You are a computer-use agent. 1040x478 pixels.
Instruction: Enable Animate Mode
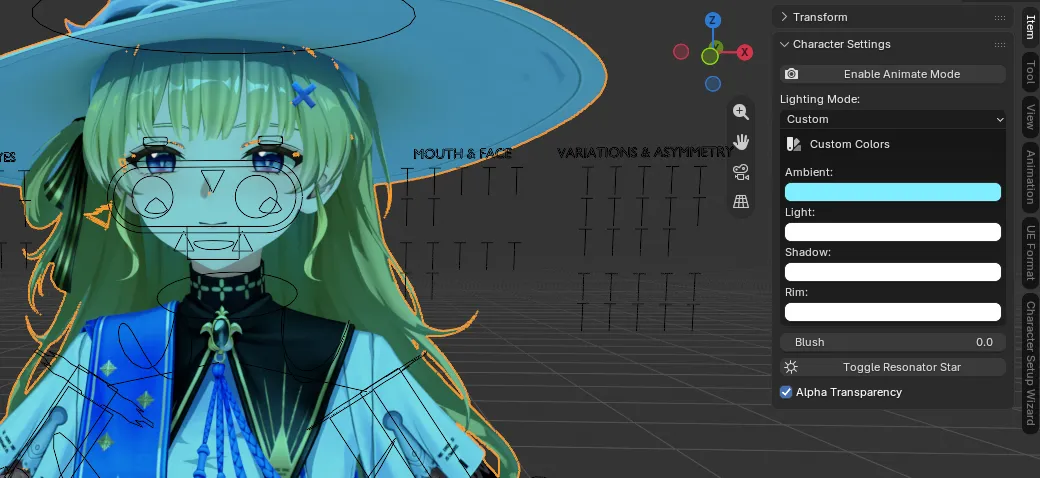click(893, 74)
